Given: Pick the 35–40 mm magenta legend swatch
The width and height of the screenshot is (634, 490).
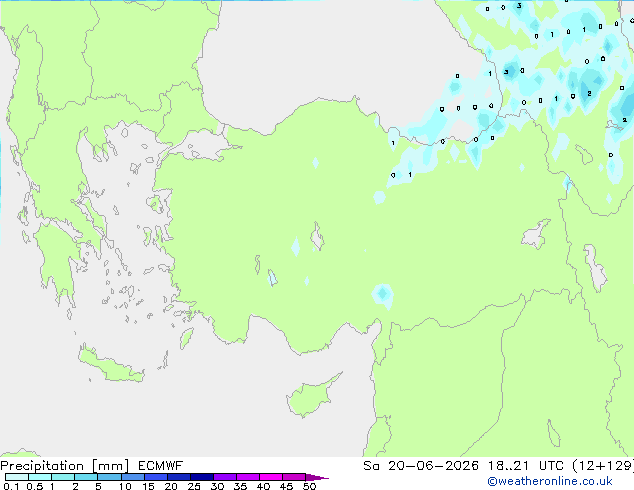Looking at the screenshot, I should 247,477.
